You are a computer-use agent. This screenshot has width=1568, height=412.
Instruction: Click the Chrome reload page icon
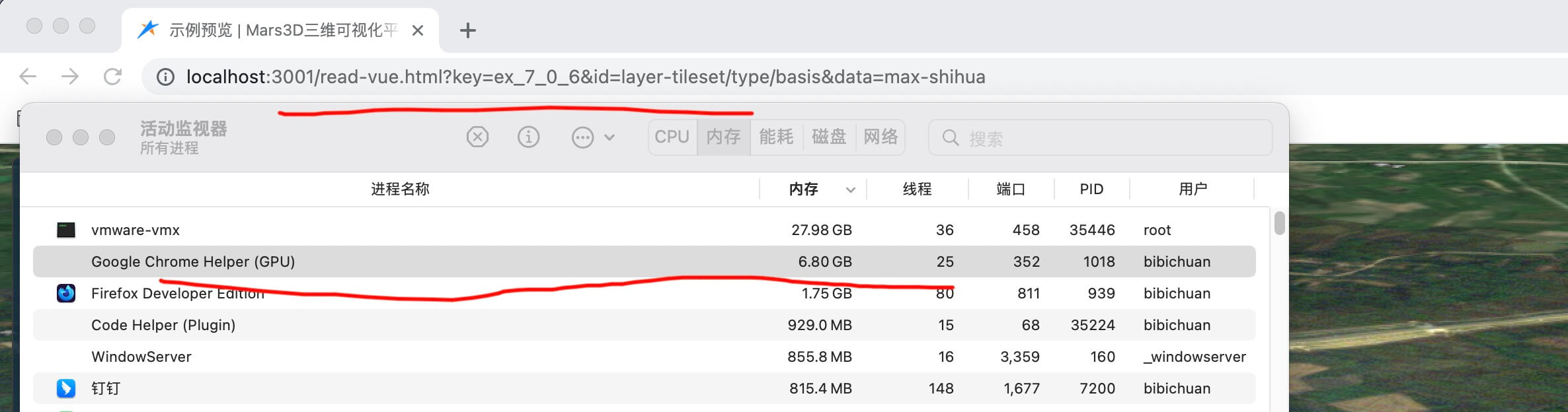(x=113, y=77)
